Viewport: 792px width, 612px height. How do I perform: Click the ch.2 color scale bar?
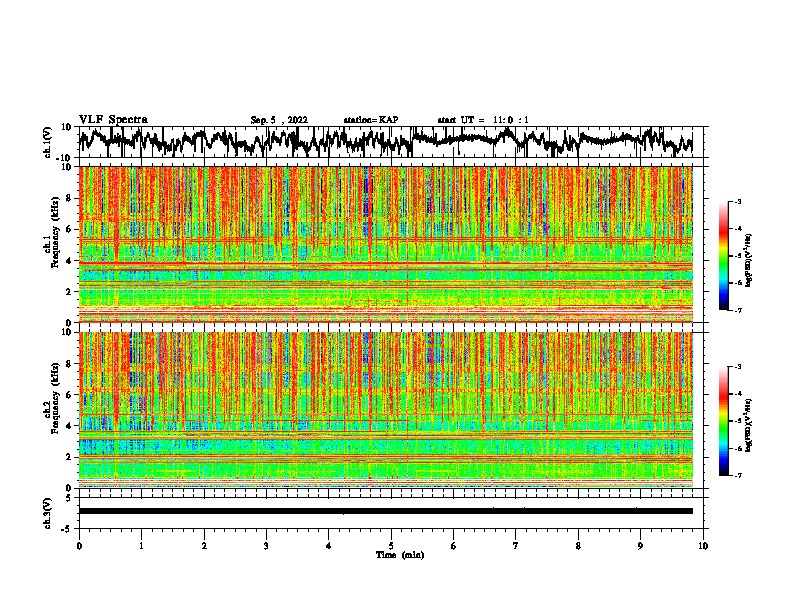pyautogui.click(x=724, y=421)
